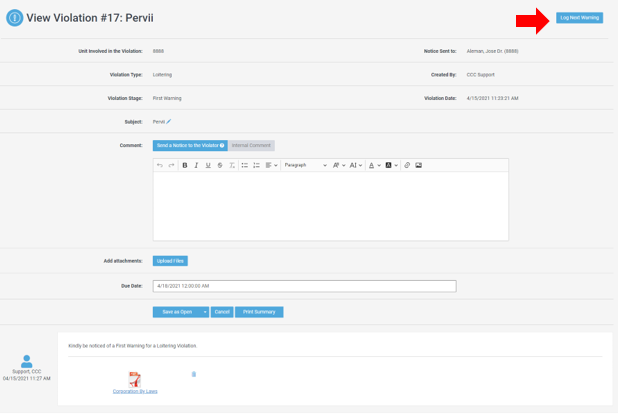The image size is (621, 420).
Task: Toggle italic formatting
Action: (x=196, y=166)
